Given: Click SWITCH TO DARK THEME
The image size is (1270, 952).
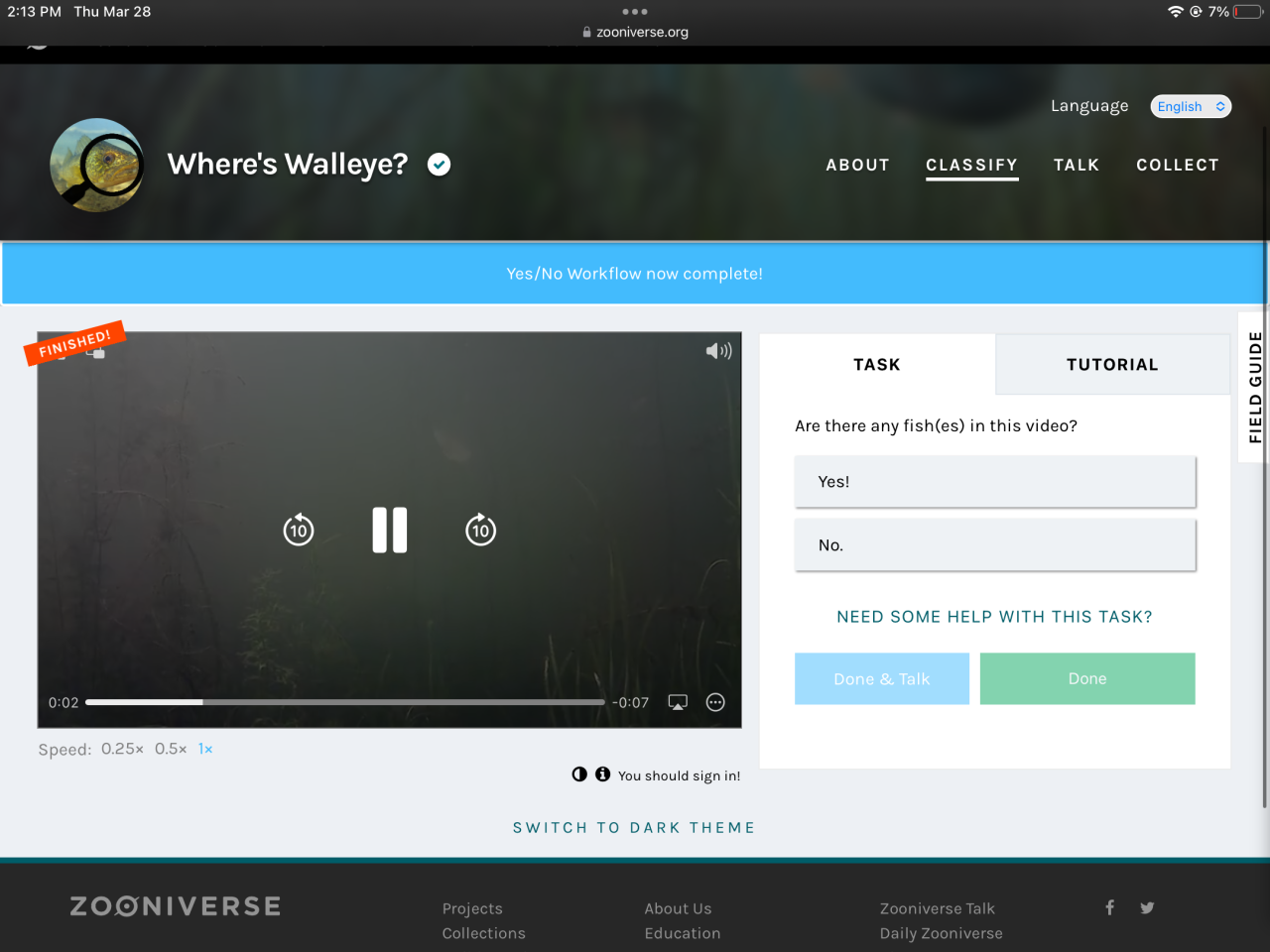Looking at the screenshot, I should 634,827.
